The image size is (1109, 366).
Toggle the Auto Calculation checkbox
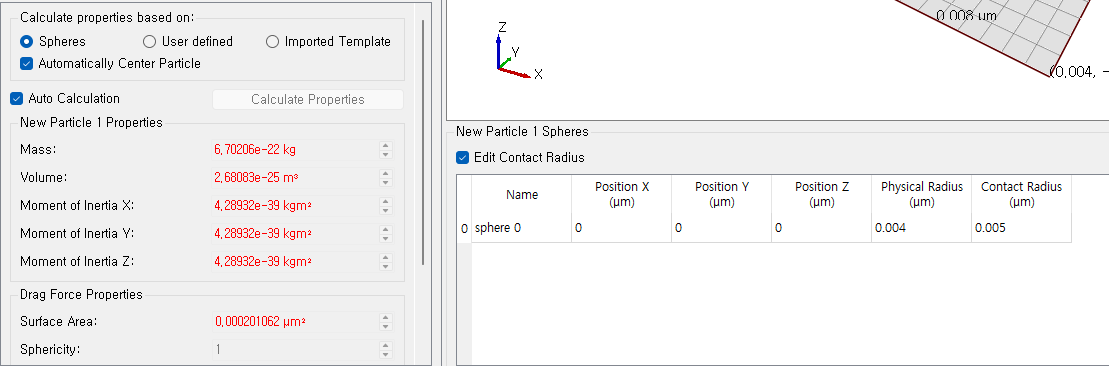(x=17, y=98)
